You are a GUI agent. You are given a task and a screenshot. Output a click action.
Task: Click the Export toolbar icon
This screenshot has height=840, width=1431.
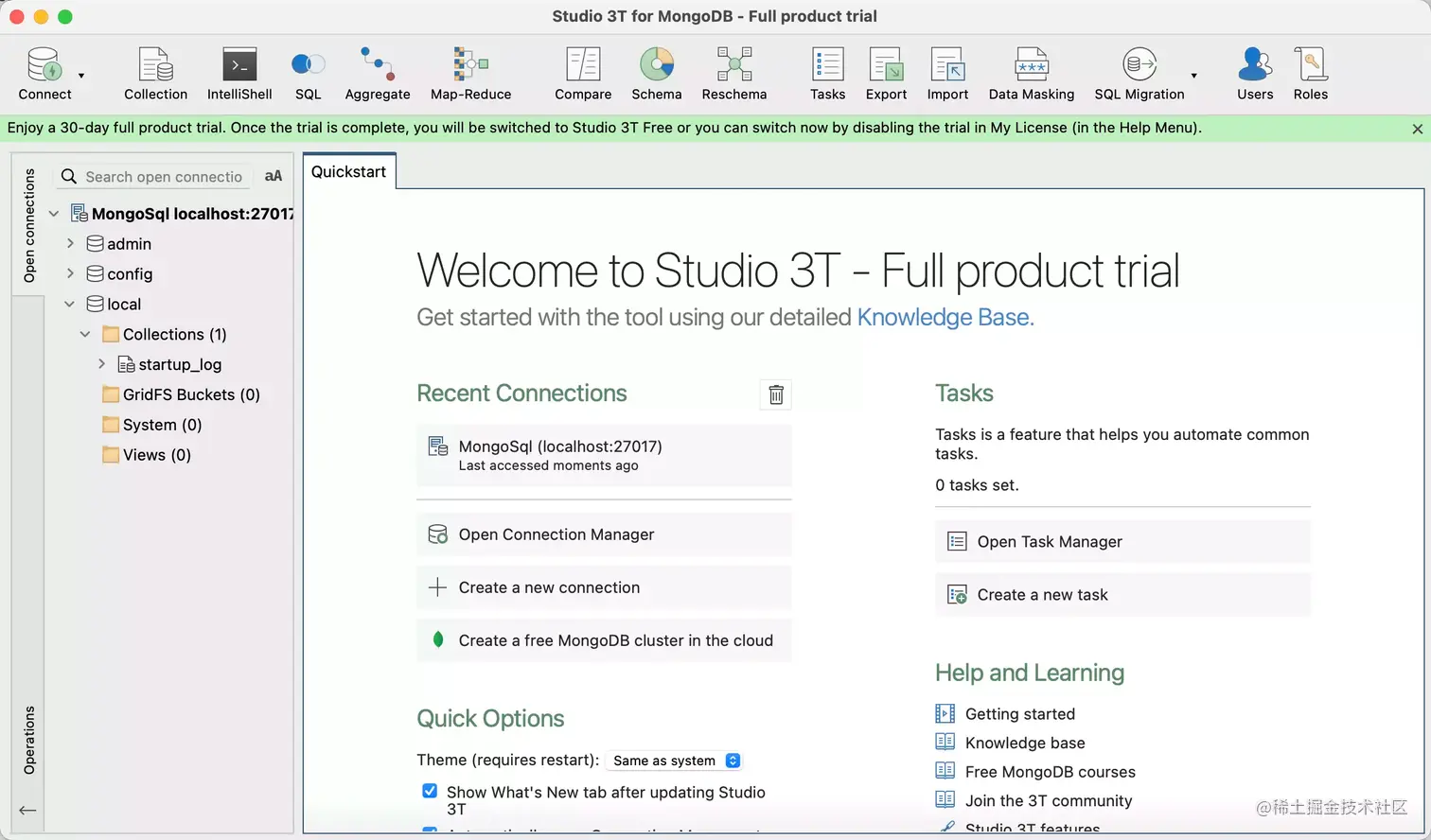[x=887, y=73]
